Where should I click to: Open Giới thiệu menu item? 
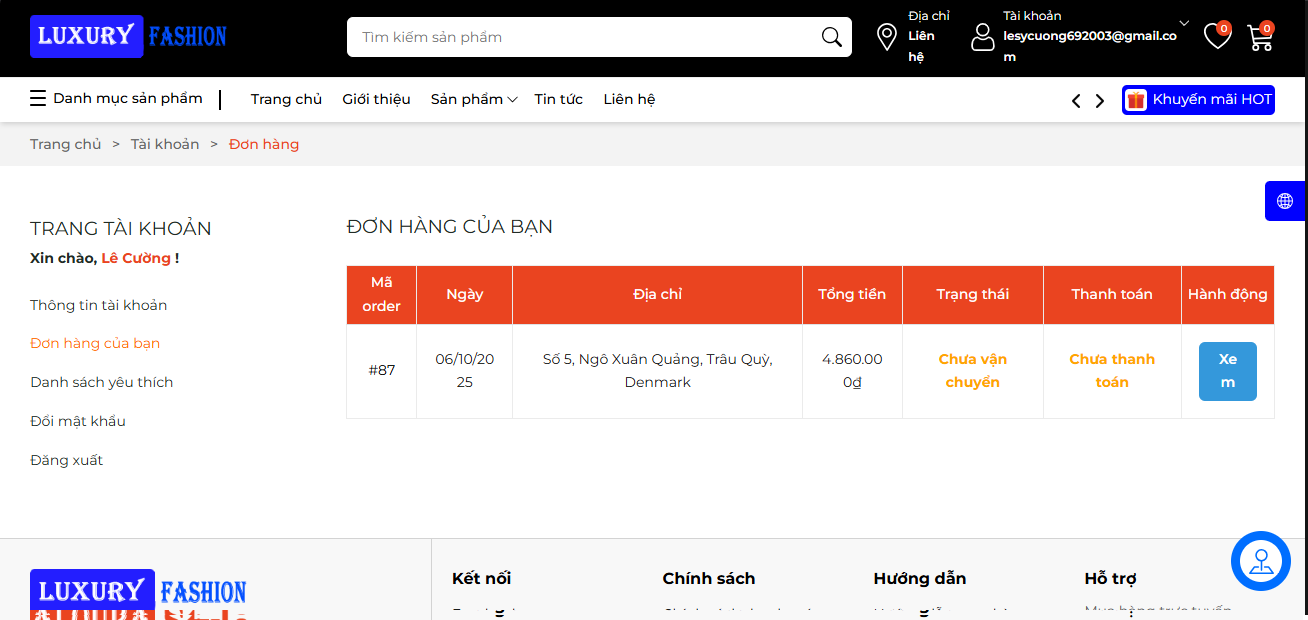click(376, 99)
